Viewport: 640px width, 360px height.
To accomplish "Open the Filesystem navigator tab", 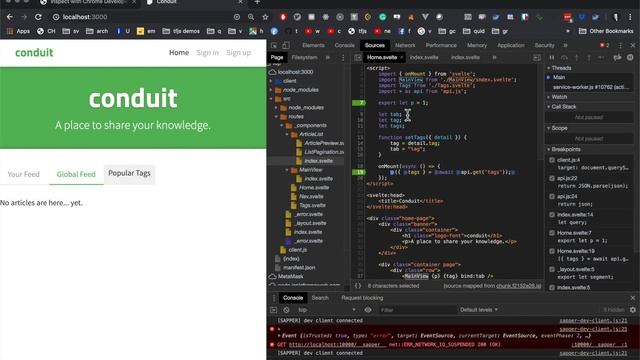I will tap(304, 58).
